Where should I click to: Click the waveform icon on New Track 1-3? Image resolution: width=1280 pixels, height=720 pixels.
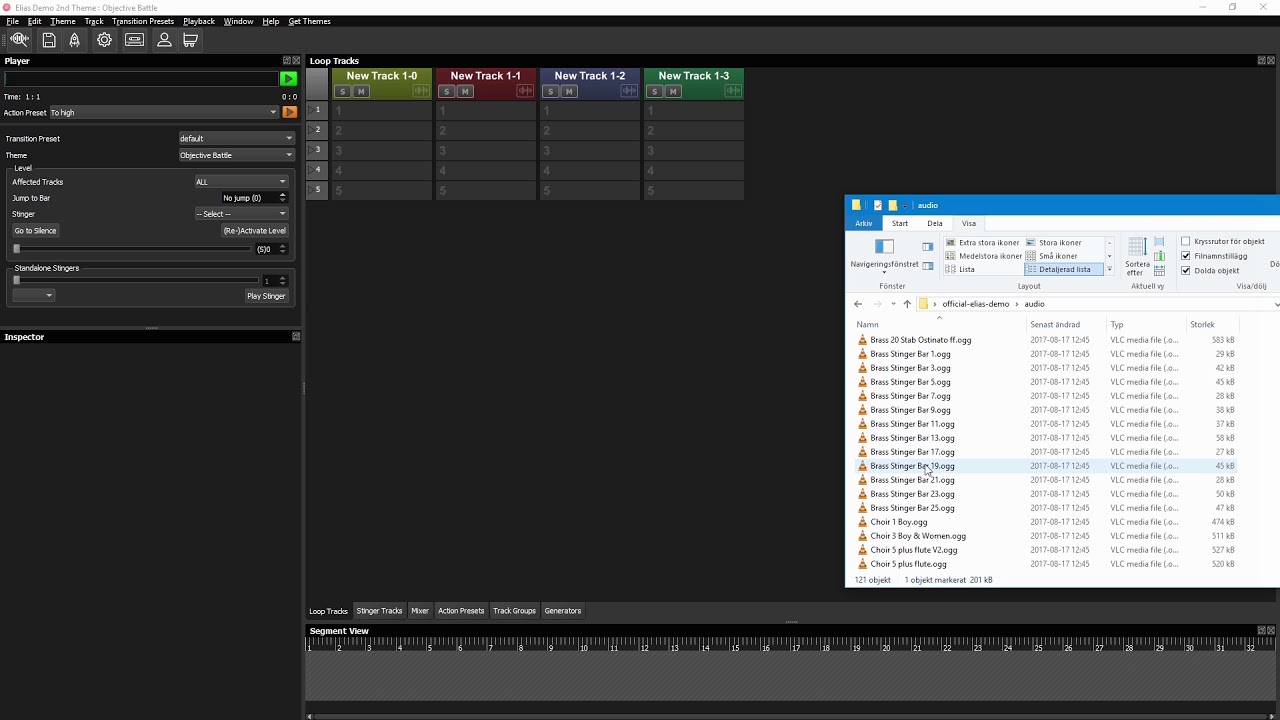733,92
